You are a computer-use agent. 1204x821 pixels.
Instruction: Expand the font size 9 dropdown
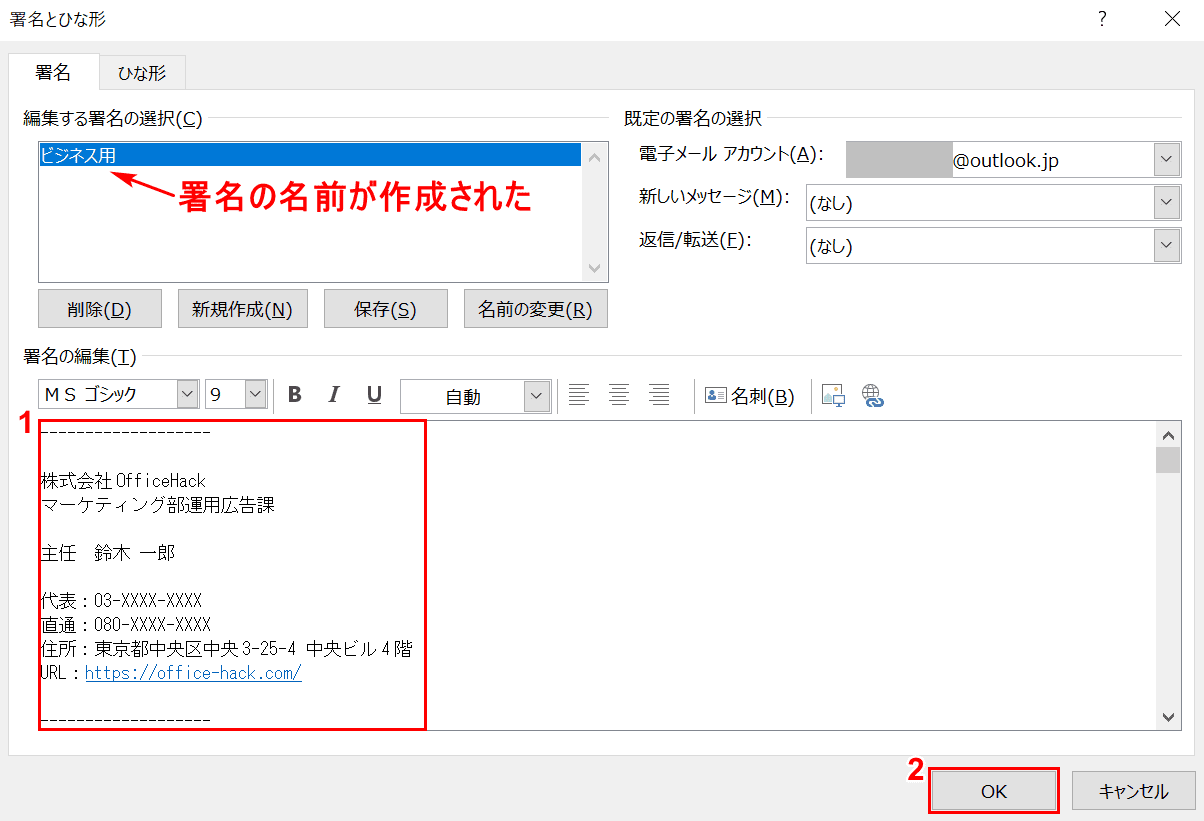255,395
